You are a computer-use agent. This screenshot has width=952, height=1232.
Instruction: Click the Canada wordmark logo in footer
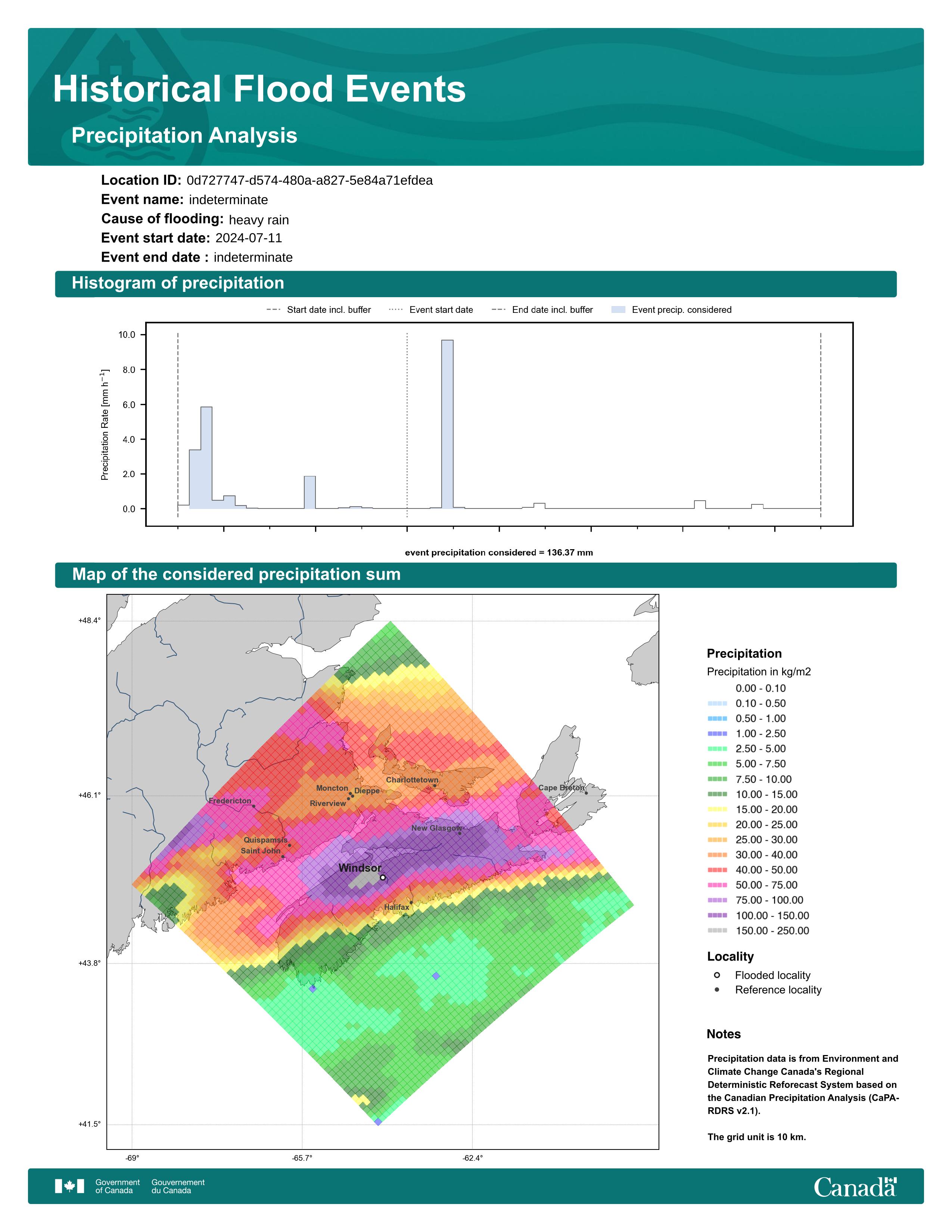[x=855, y=1187]
